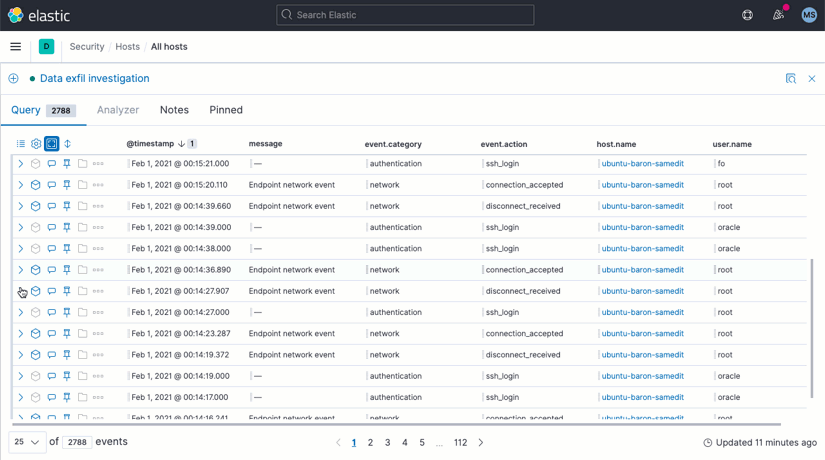Expand the 00:14:23.287 event details
Viewport: 825px width, 460px height.
[21, 333]
